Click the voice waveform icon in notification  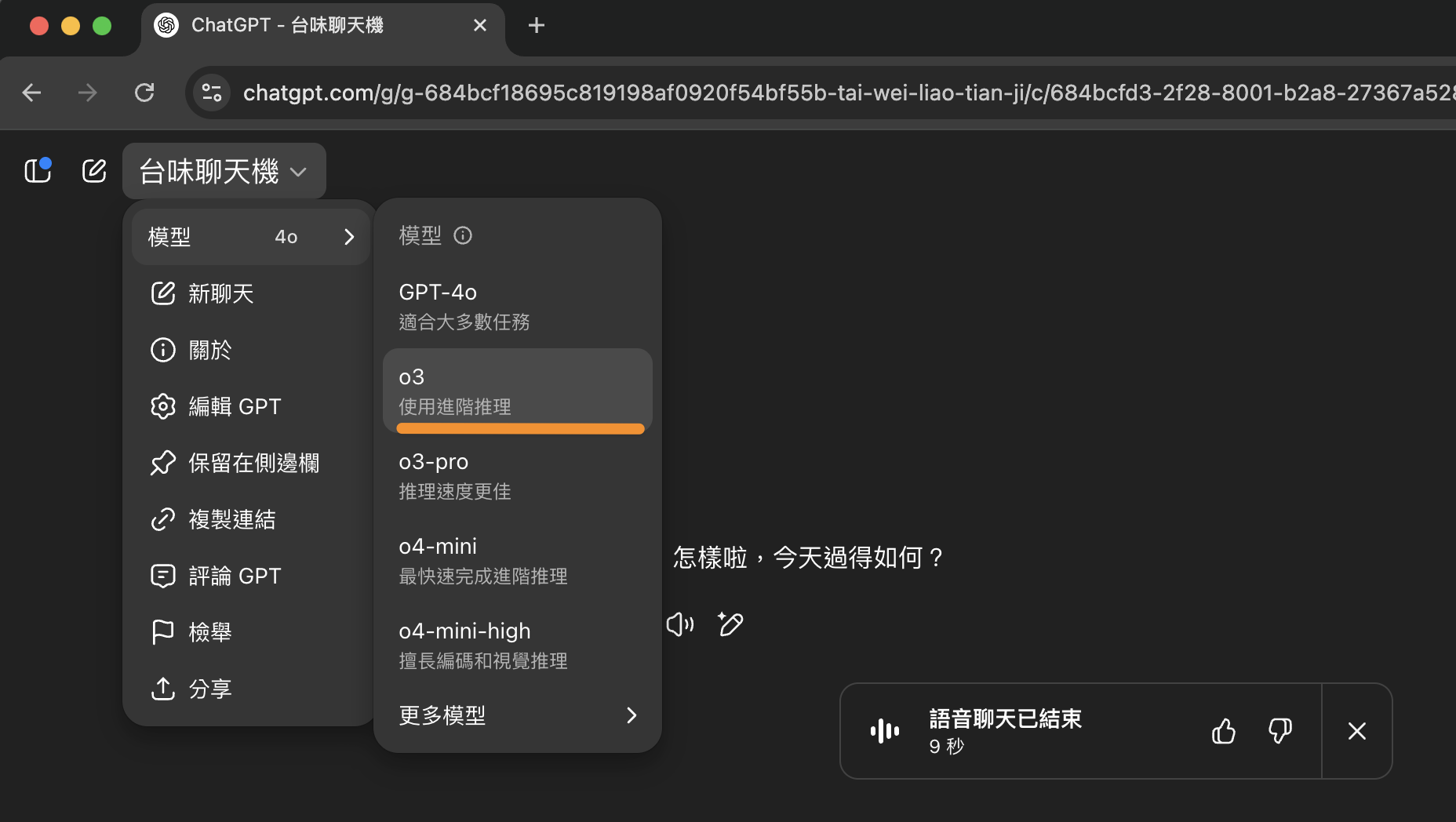(x=885, y=731)
